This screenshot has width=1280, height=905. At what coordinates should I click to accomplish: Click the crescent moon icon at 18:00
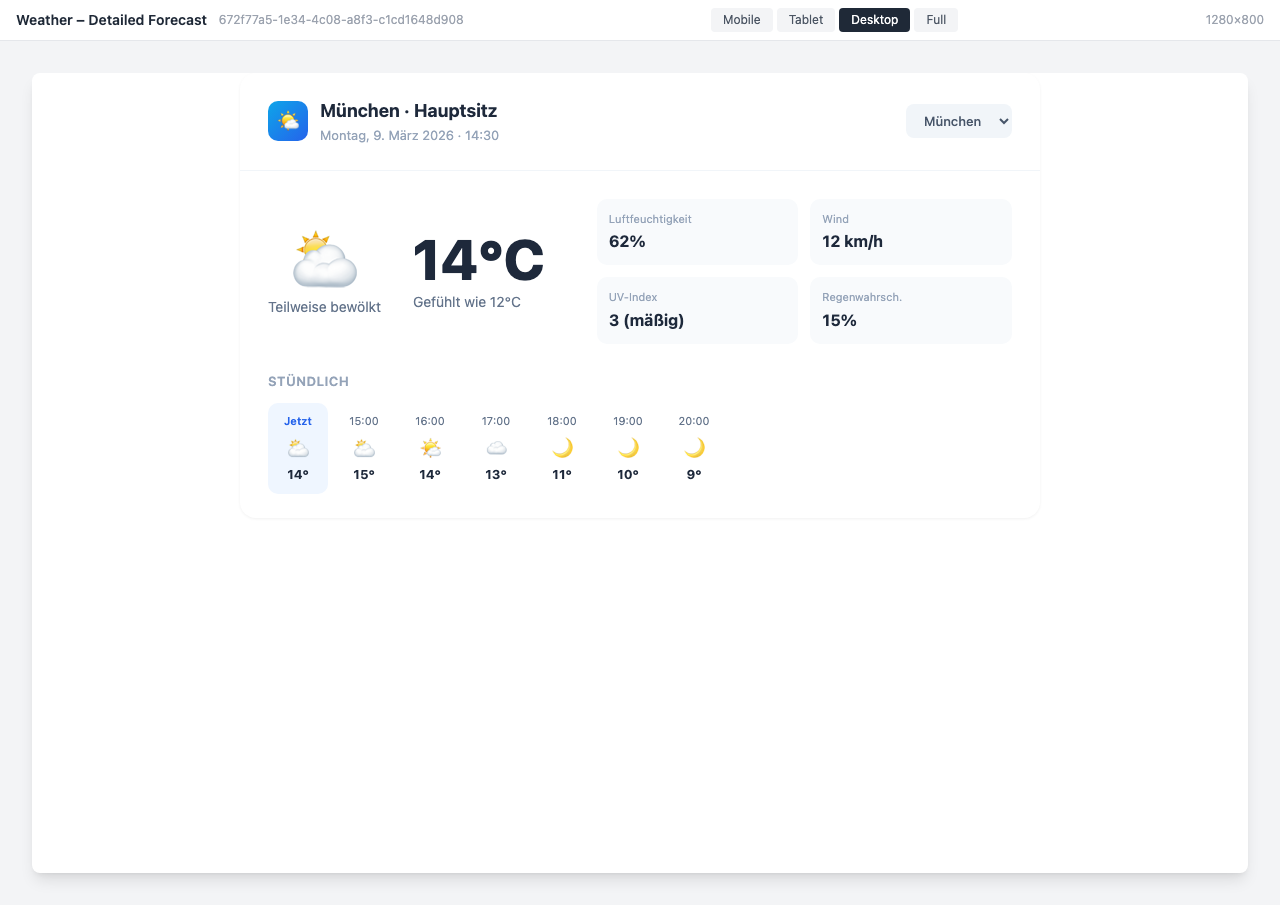click(x=562, y=448)
